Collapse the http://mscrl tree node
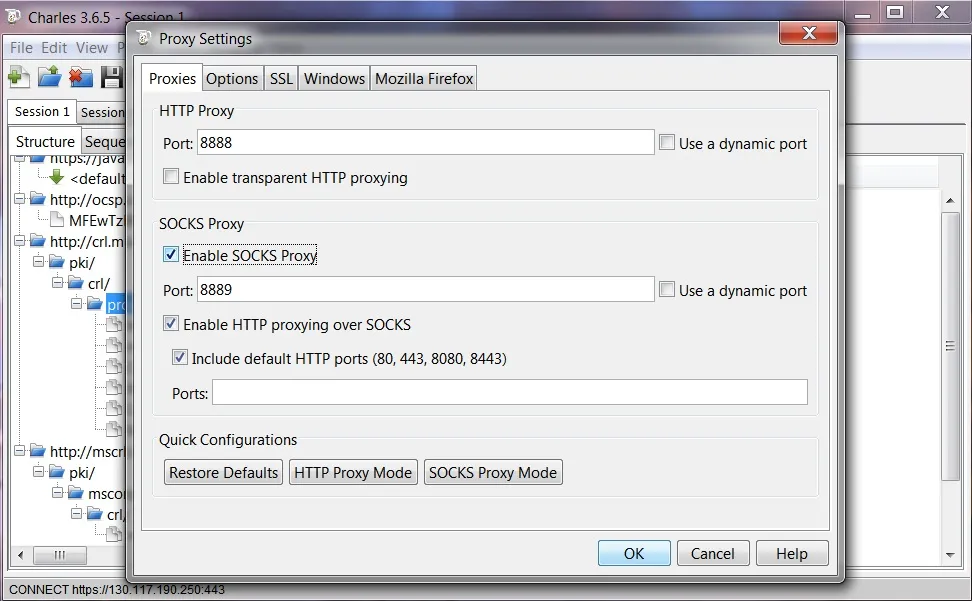 point(20,450)
